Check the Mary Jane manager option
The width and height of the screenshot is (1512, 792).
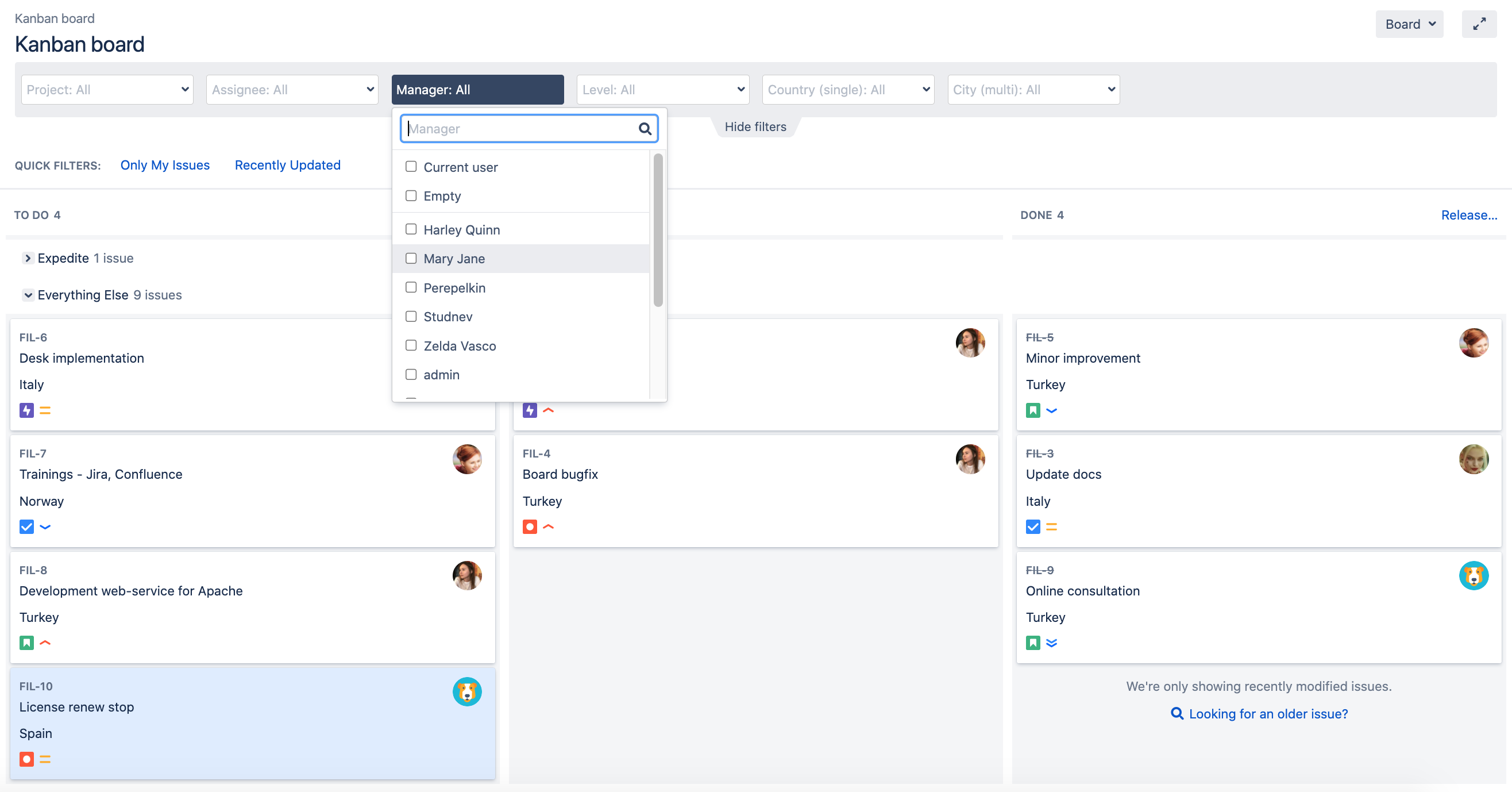tap(411, 258)
